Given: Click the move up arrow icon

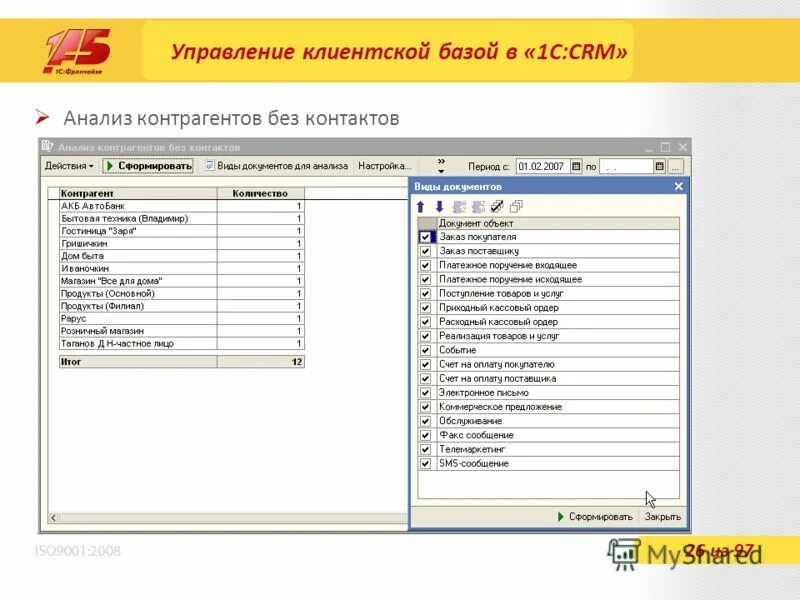Looking at the screenshot, I should pyautogui.click(x=420, y=207).
